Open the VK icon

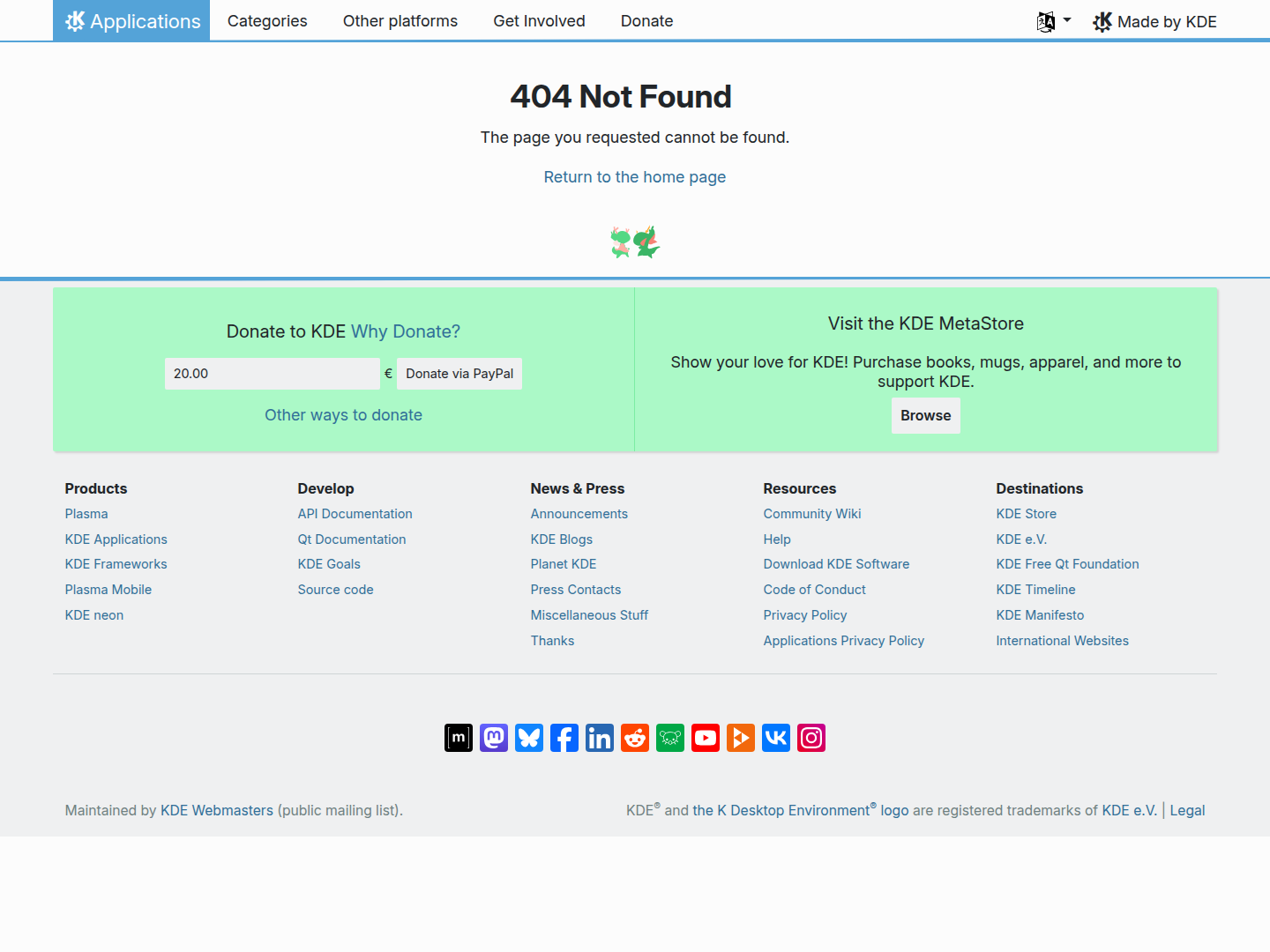pos(776,738)
